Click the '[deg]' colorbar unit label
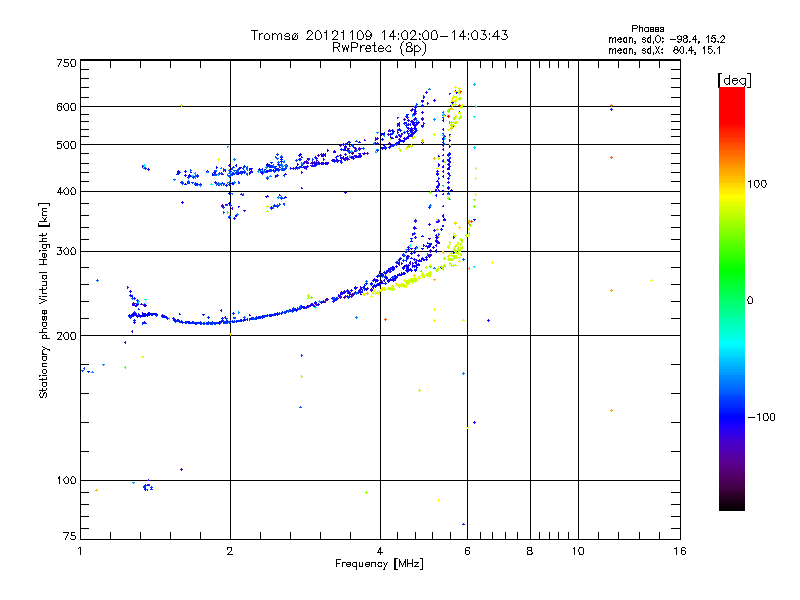Viewport: 800px width, 600px height. point(734,81)
